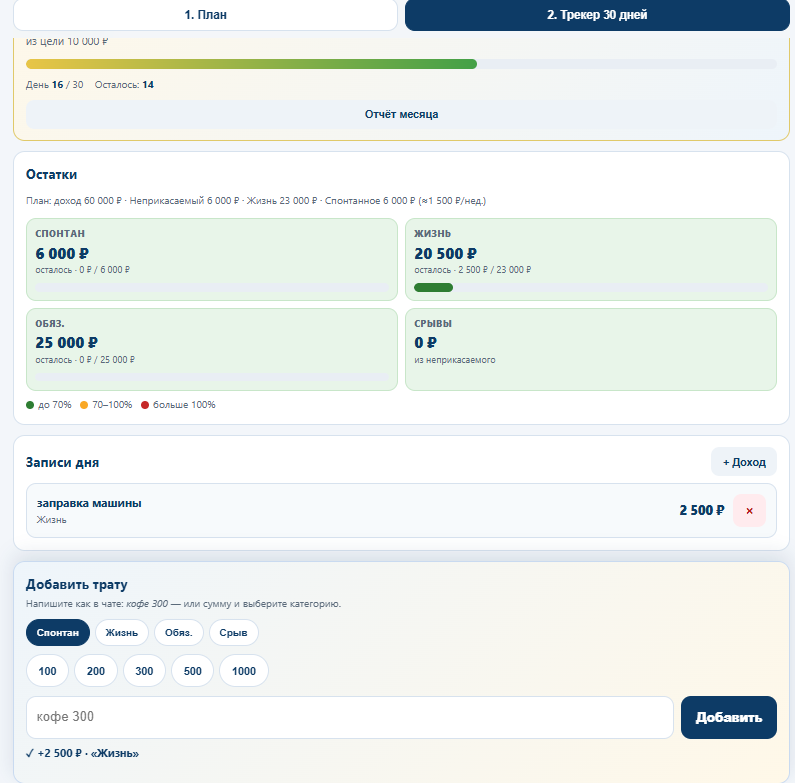Pick the 1000 quick amount
Viewport: 795px width, 783px height.
click(244, 671)
